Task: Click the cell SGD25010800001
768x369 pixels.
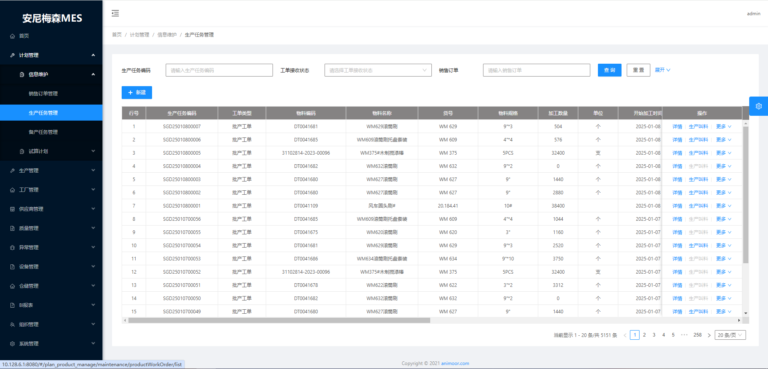Action: pyautogui.click(x=182, y=206)
